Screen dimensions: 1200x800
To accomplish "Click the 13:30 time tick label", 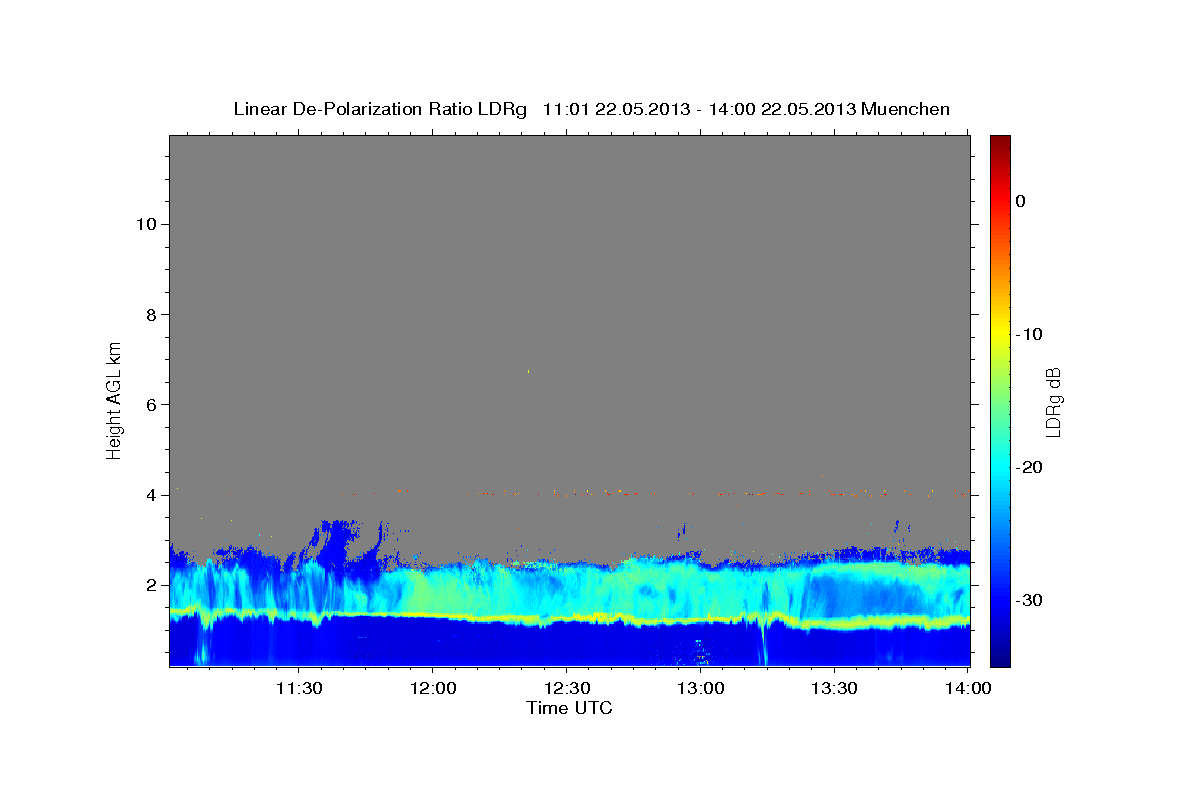I will [x=834, y=688].
